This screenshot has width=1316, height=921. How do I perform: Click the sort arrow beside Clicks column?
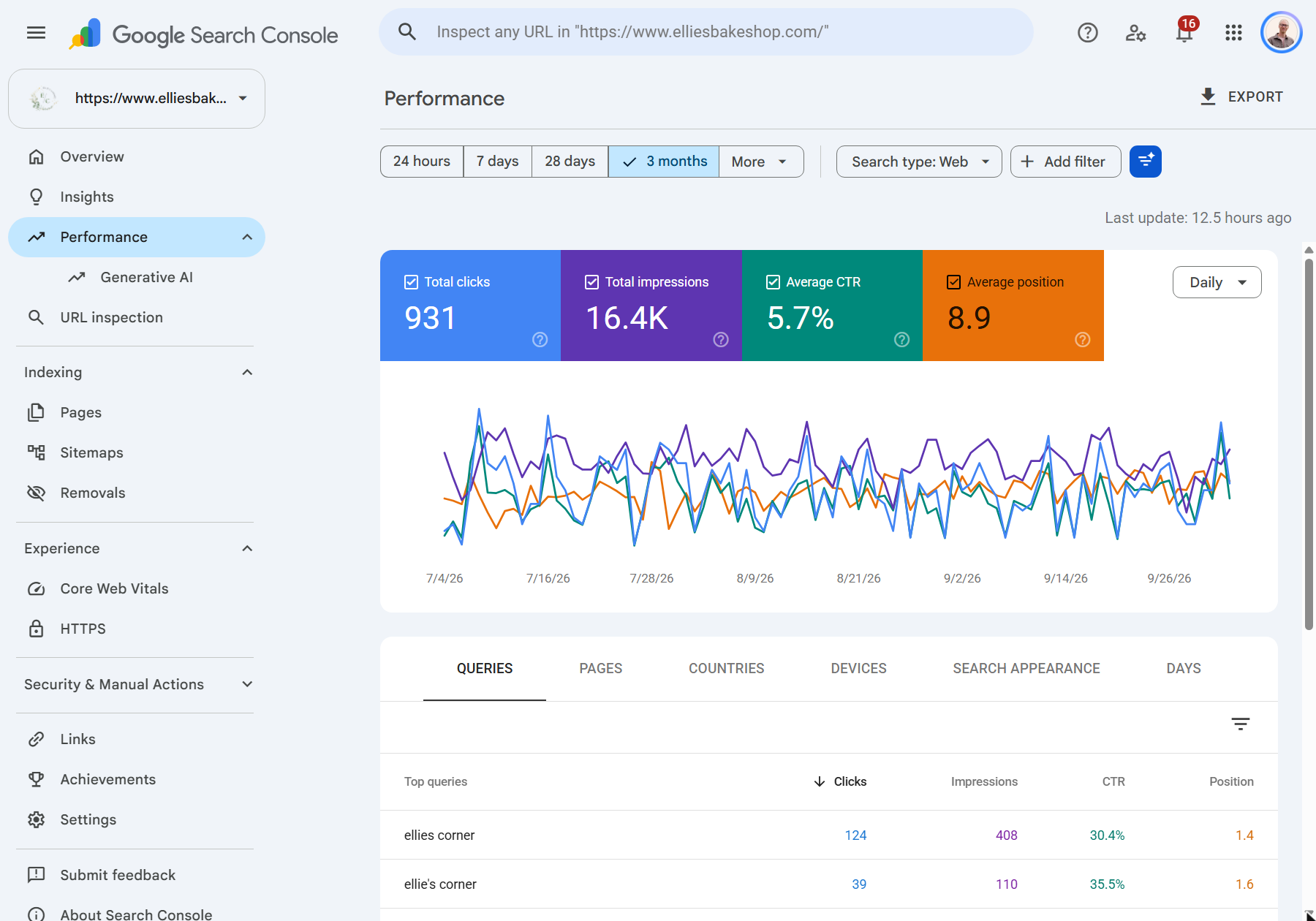pyautogui.click(x=820, y=781)
